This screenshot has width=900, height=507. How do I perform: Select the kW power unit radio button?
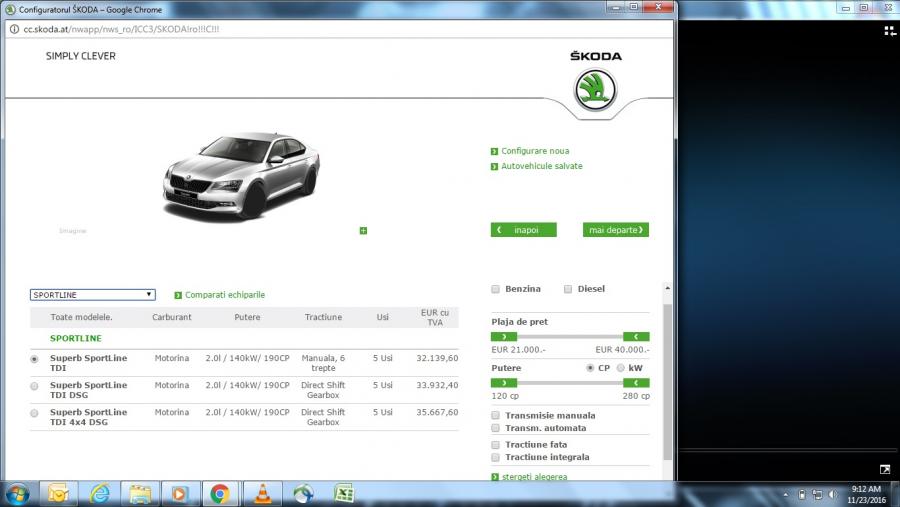point(620,368)
